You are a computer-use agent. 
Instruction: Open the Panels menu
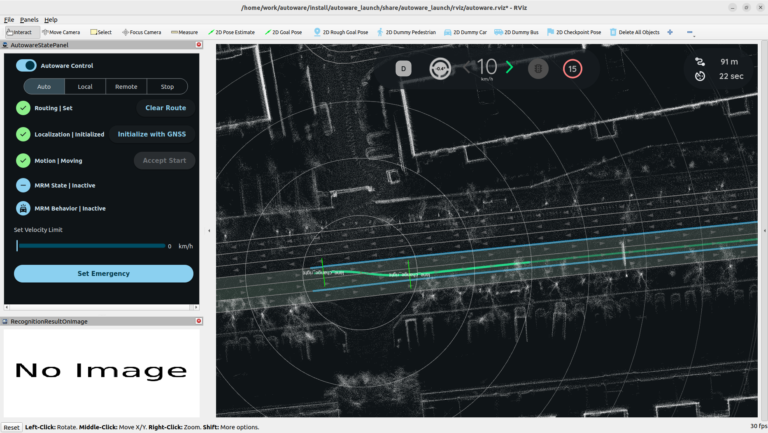pos(29,19)
